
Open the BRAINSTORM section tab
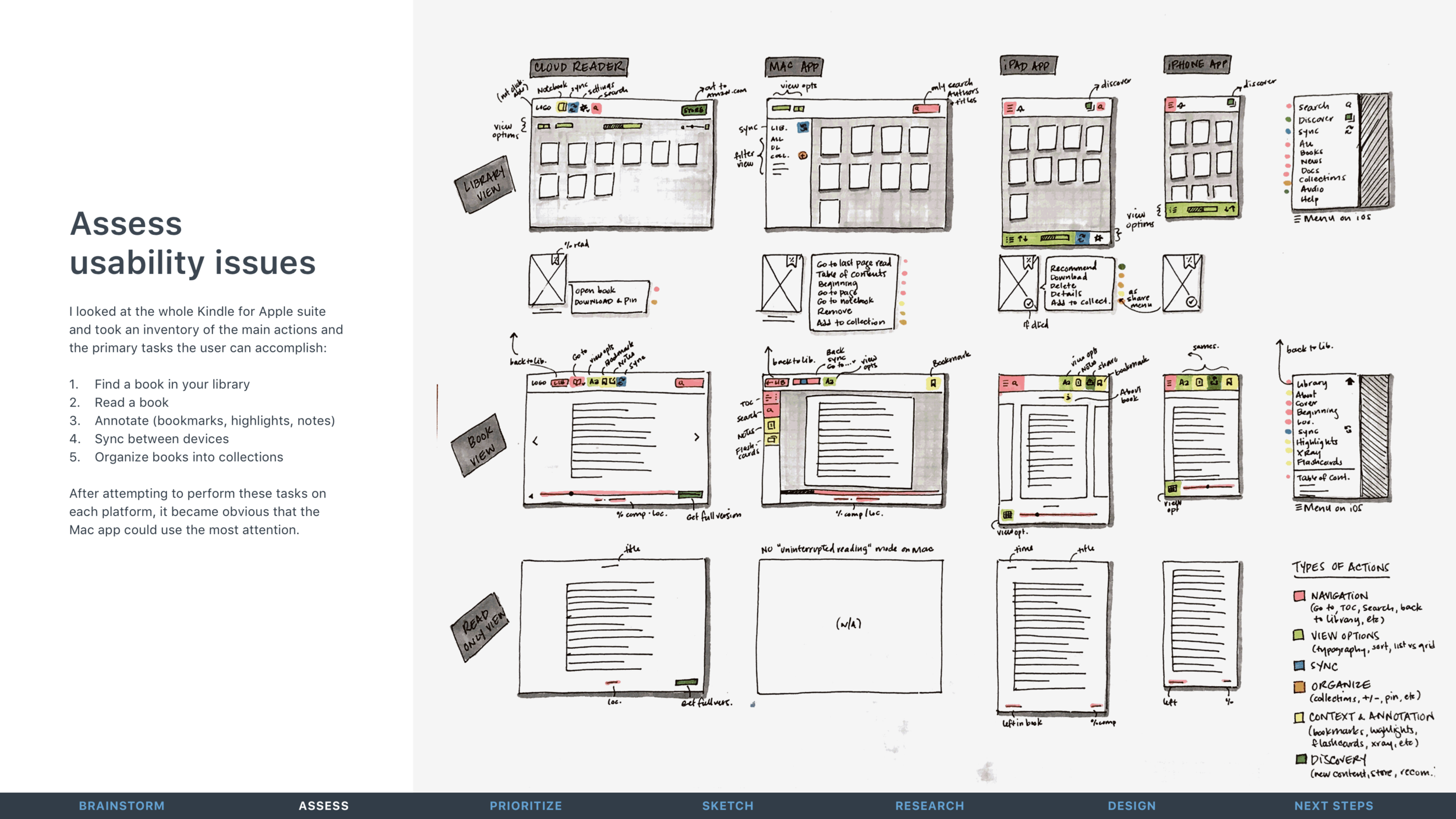tap(122, 806)
